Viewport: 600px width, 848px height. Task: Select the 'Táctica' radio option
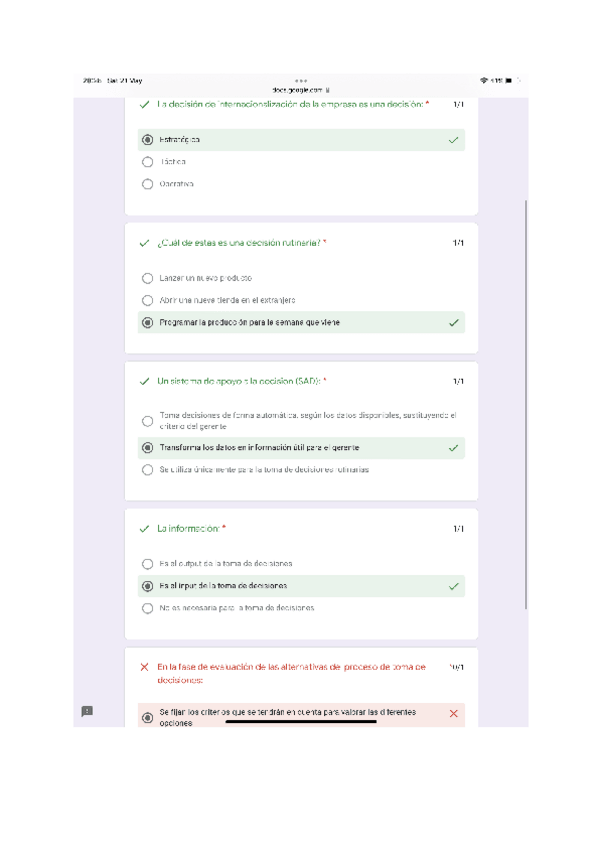pyautogui.click(x=148, y=162)
